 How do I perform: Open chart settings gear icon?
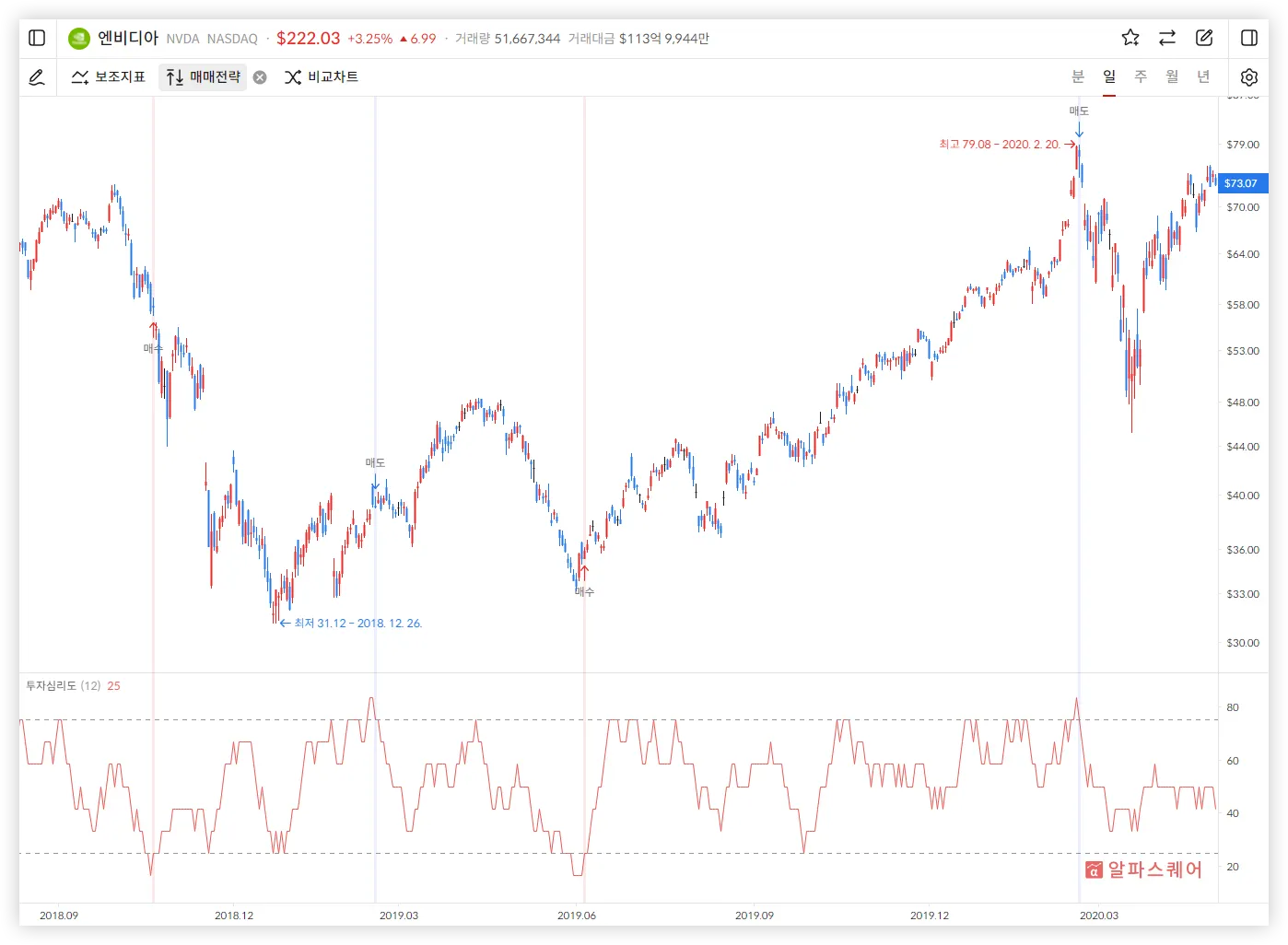pos(1249,77)
